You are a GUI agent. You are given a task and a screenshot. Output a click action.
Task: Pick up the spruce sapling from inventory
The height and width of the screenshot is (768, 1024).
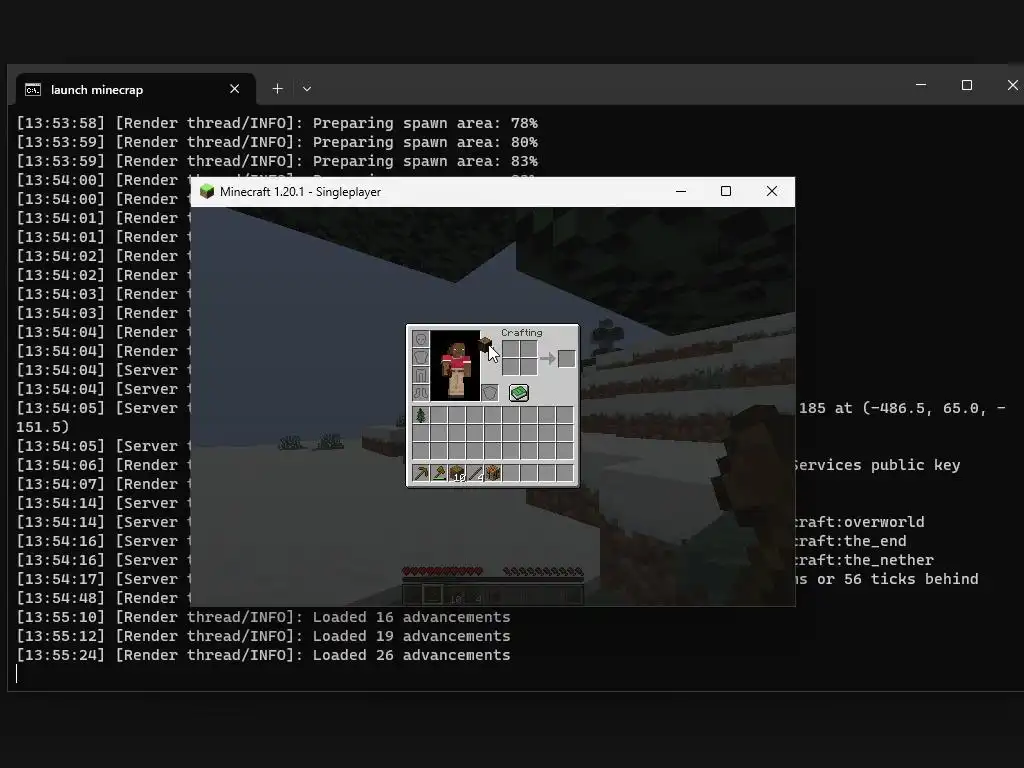pos(421,415)
